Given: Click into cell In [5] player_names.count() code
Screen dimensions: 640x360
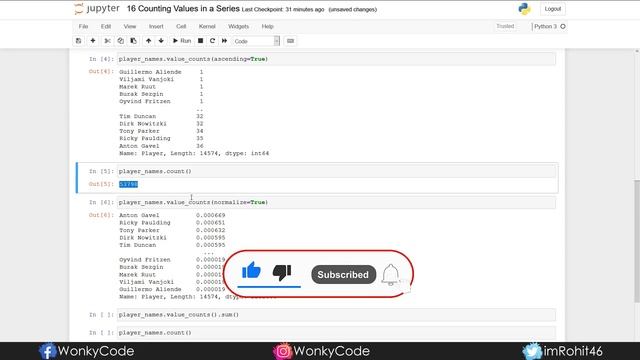Looking at the screenshot, I should [336, 171].
